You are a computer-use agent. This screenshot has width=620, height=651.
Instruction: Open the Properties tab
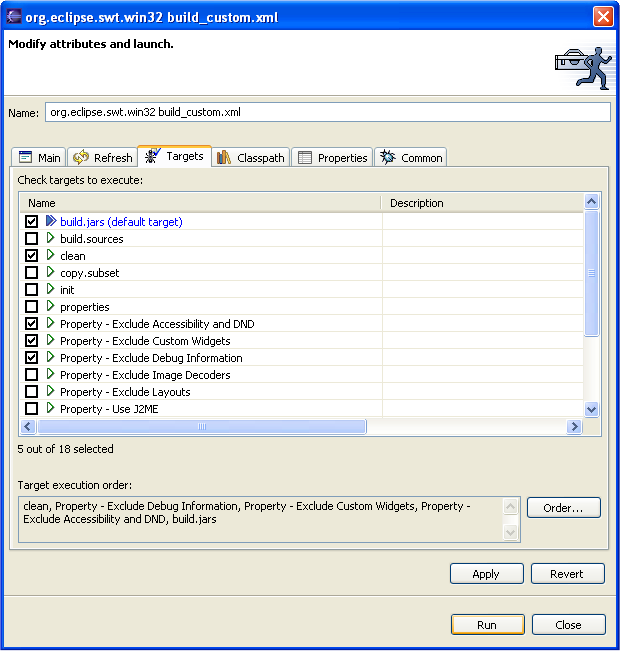[332, 157]
